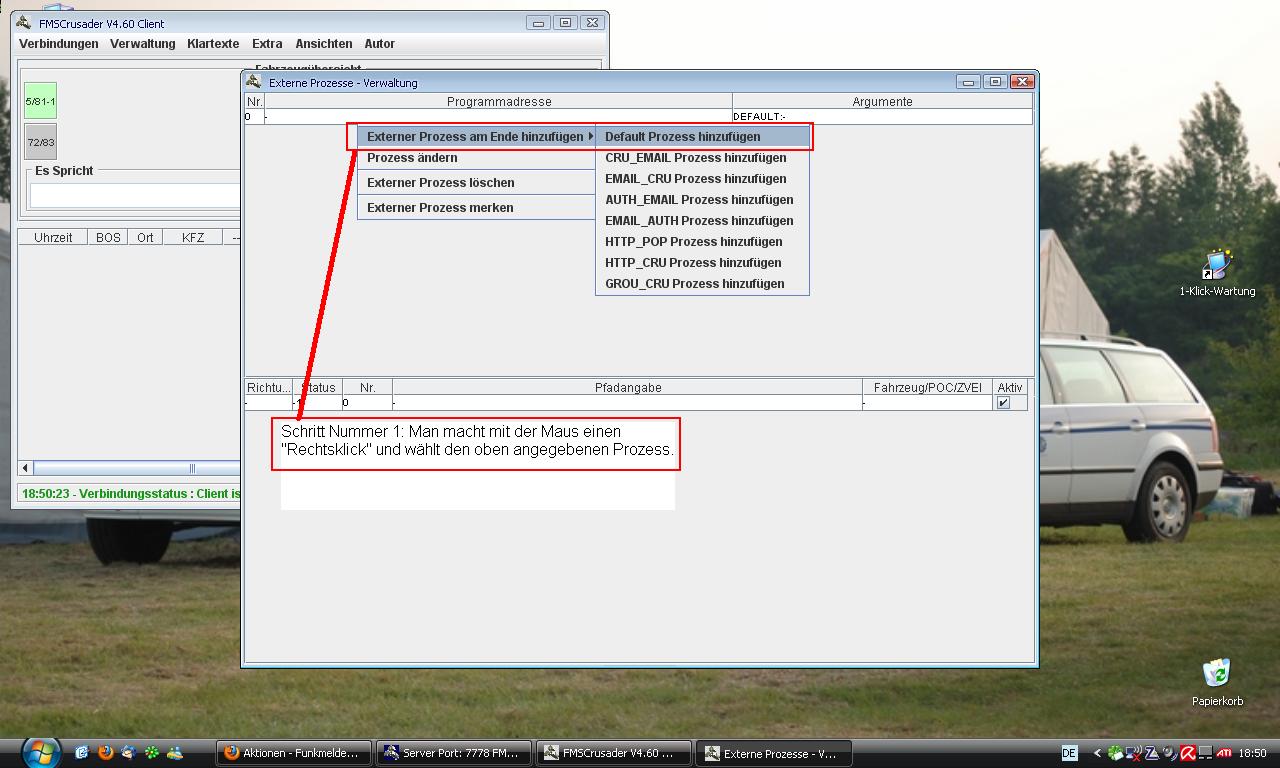Switch to 'Aktionen - Funkmelde...' Firefox taskbar button
This screenshot has width=1280, height=768.
pyautogui.click(x=294, y=753)
